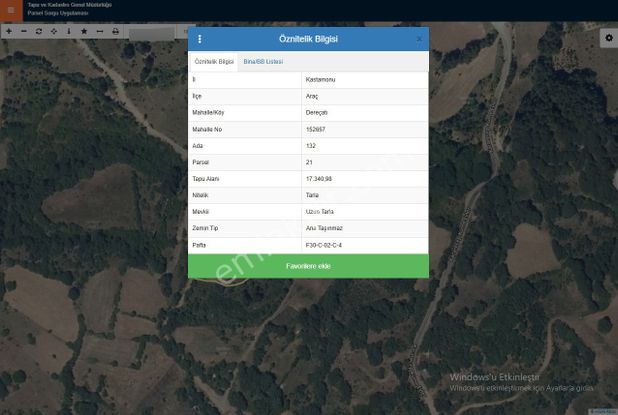This screenshot has width=618, height=415.
Task: Open the three-dot menu in dialog header
Action: point(199,39)
